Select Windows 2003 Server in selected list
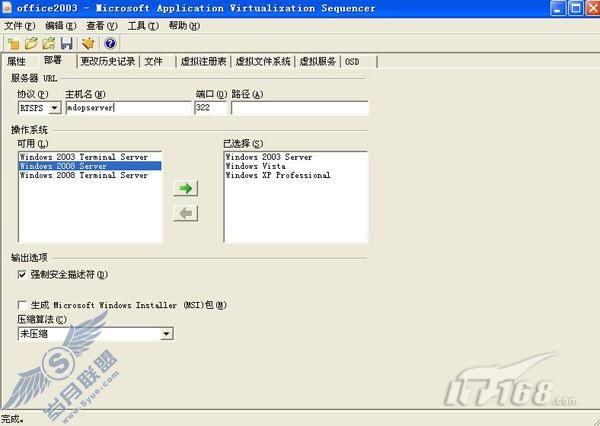 pyautogui.click(x=295, y=157)
